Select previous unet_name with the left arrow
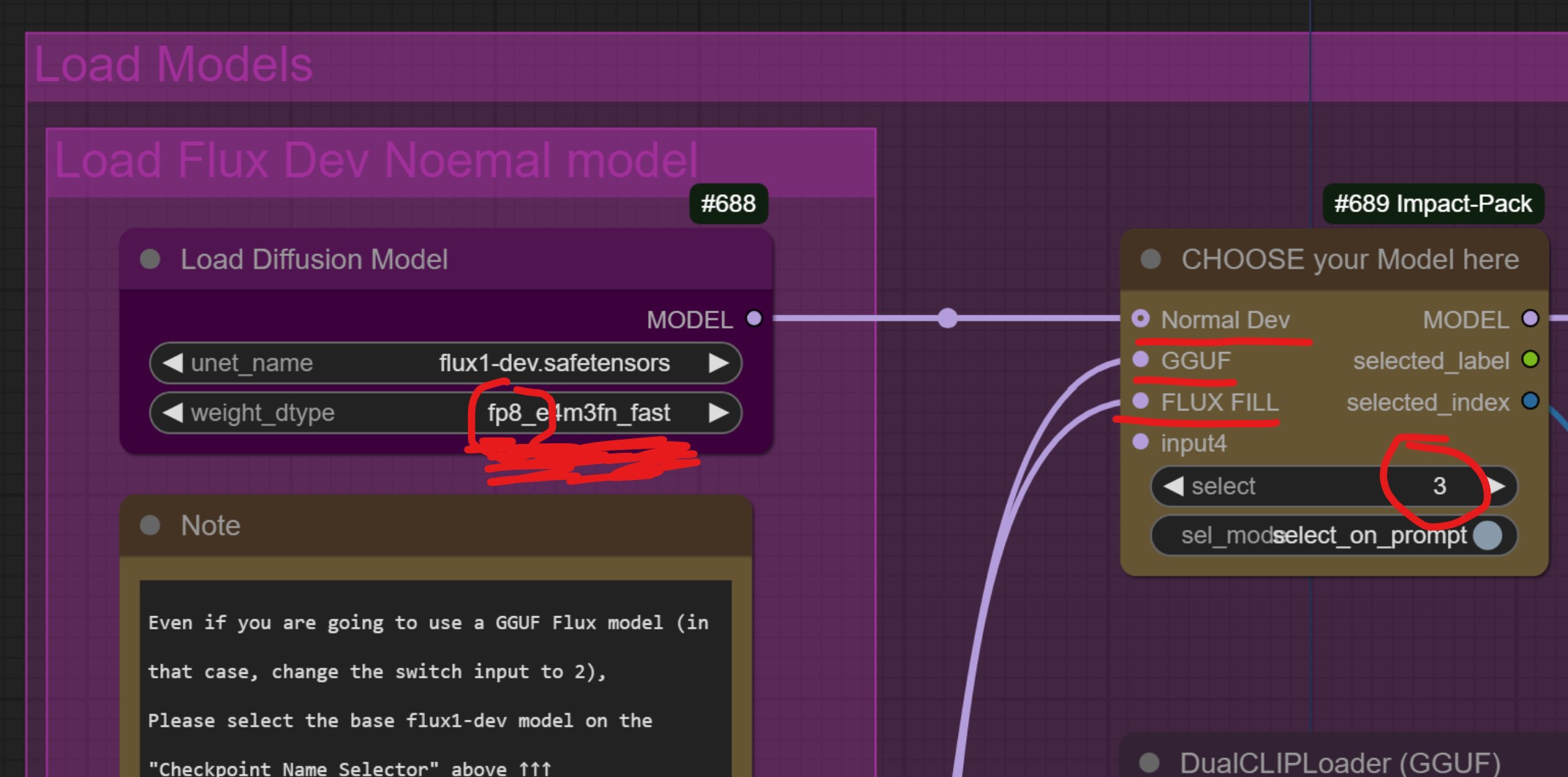The image size is (1568, 777). click(x=173, y=363)
